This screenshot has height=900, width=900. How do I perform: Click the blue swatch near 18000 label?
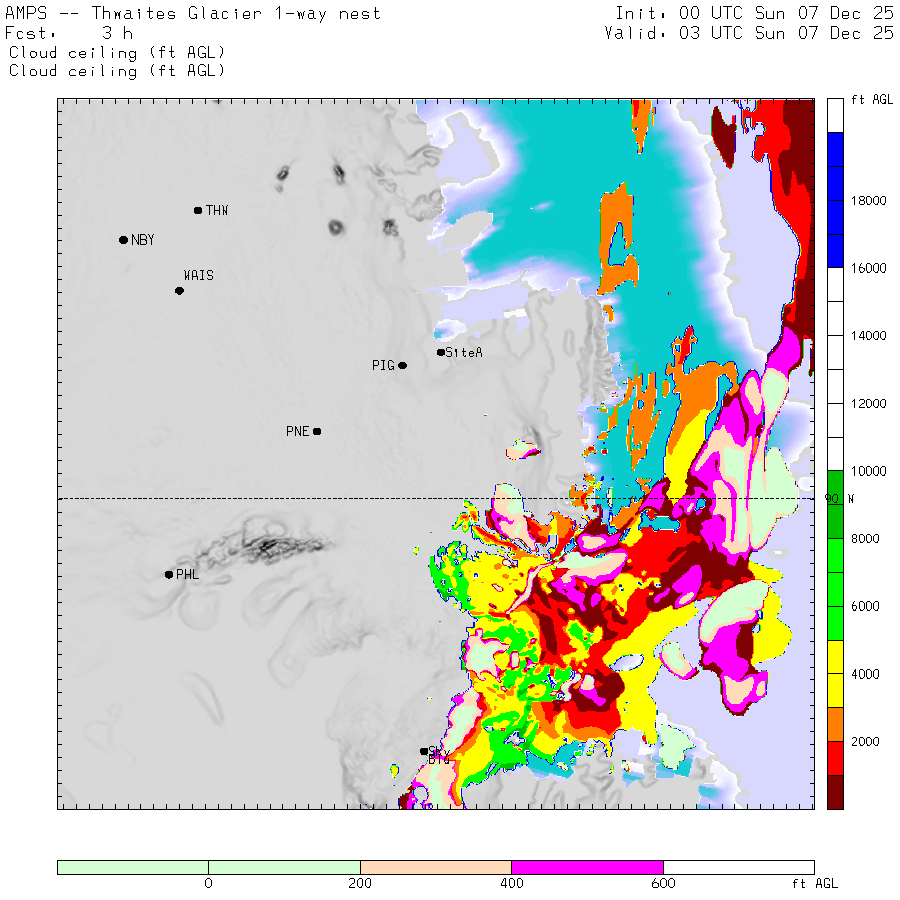click(x=835, y=200)
